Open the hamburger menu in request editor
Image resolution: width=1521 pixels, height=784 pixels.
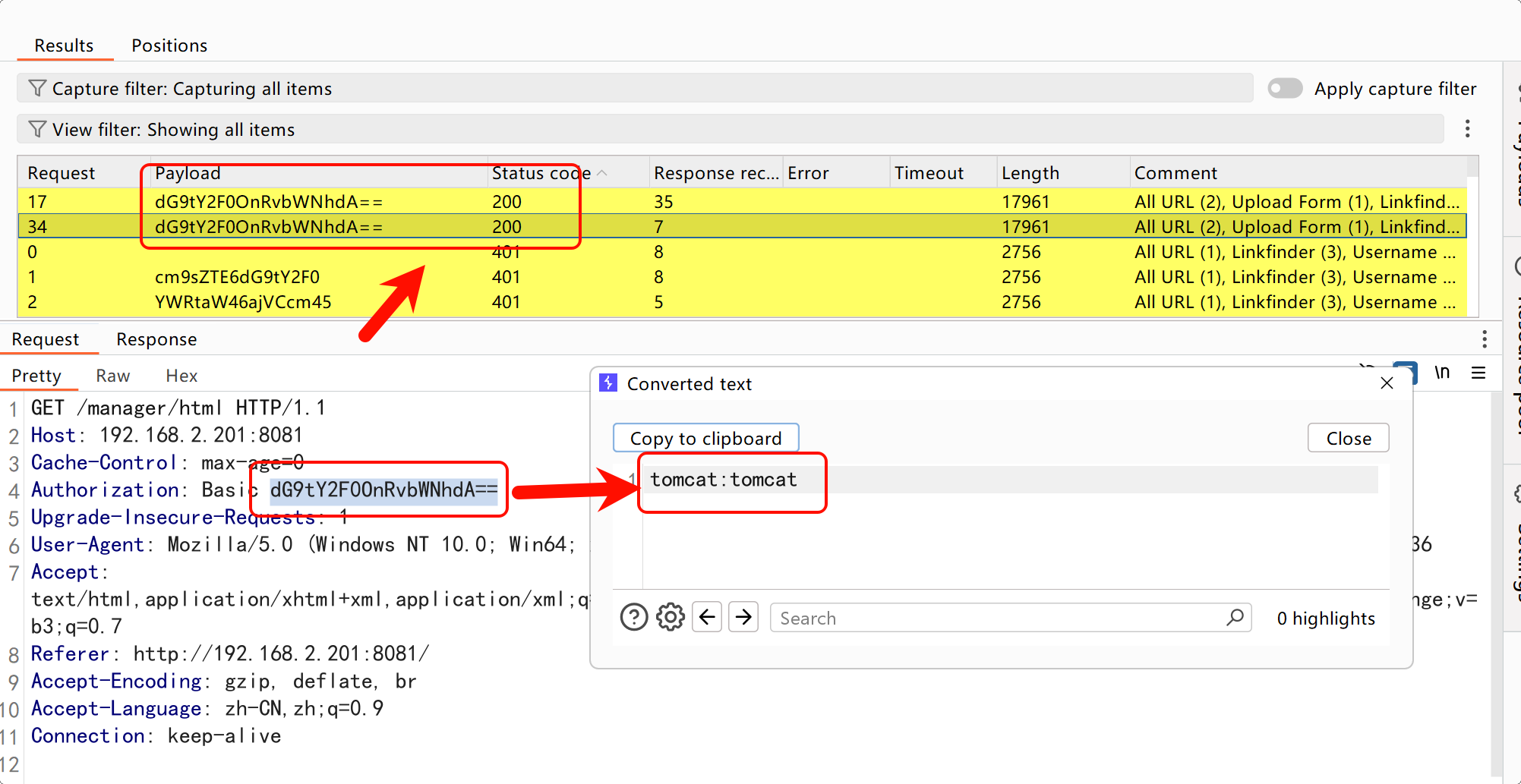(x=1478, y=373)
